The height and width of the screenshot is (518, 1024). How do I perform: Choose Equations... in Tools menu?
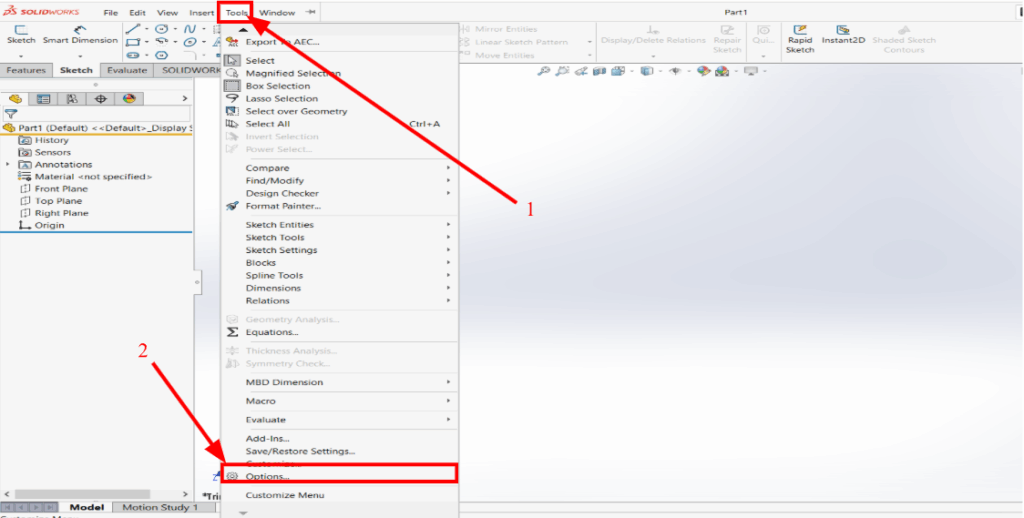[x=340, y=332]
